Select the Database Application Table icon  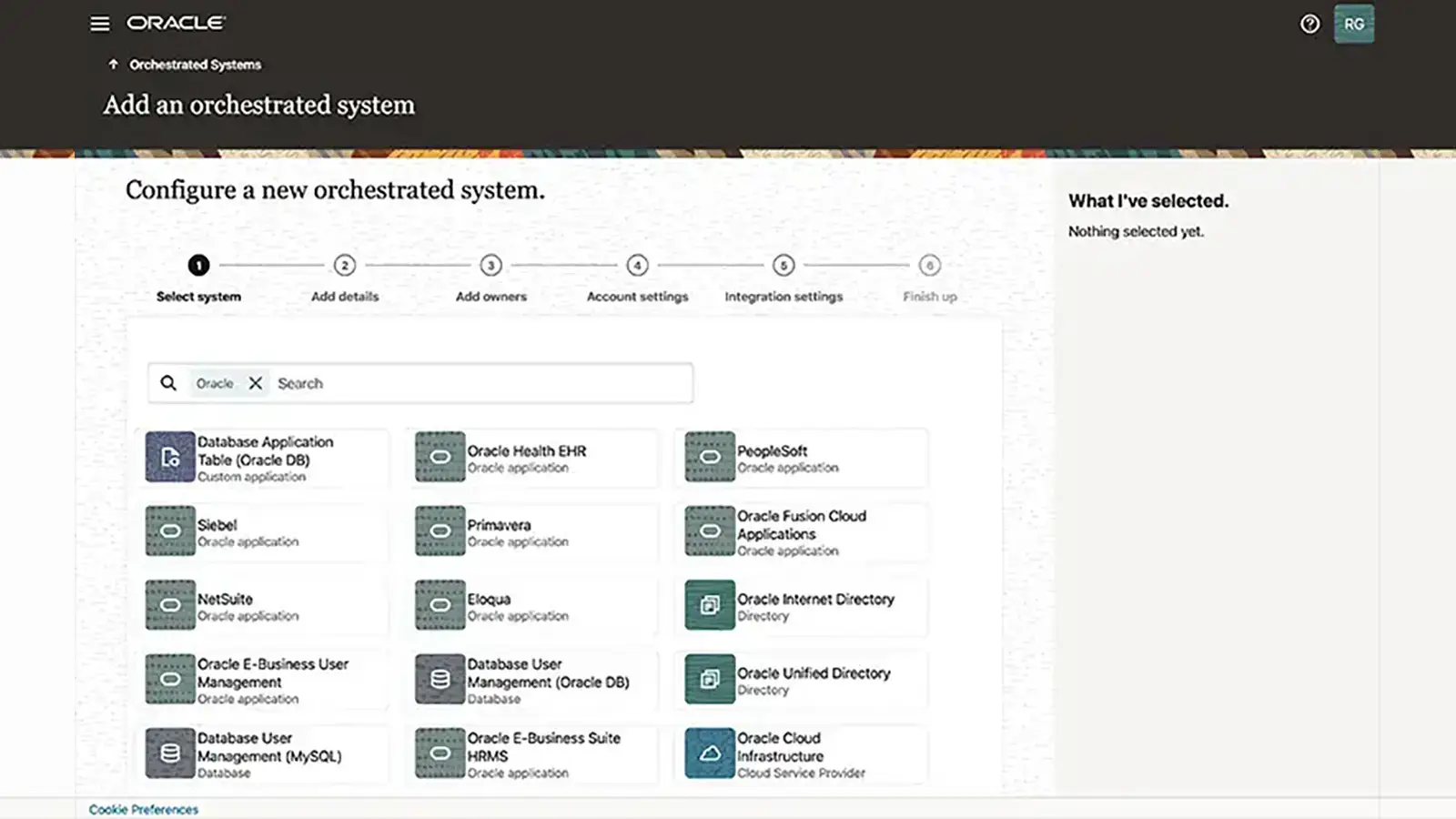pos(170,457)
